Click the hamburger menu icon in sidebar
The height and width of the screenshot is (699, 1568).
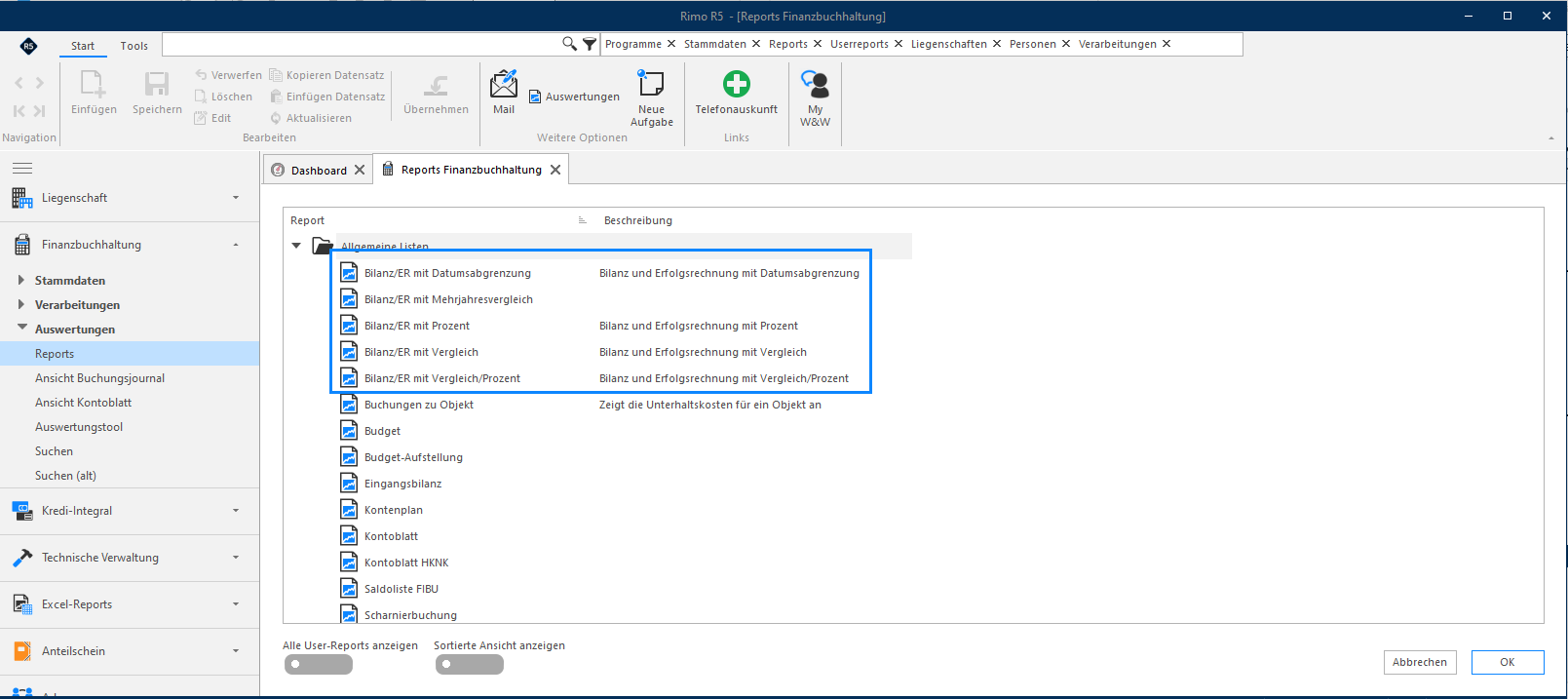pyautogui.click(x=22, y=168)
